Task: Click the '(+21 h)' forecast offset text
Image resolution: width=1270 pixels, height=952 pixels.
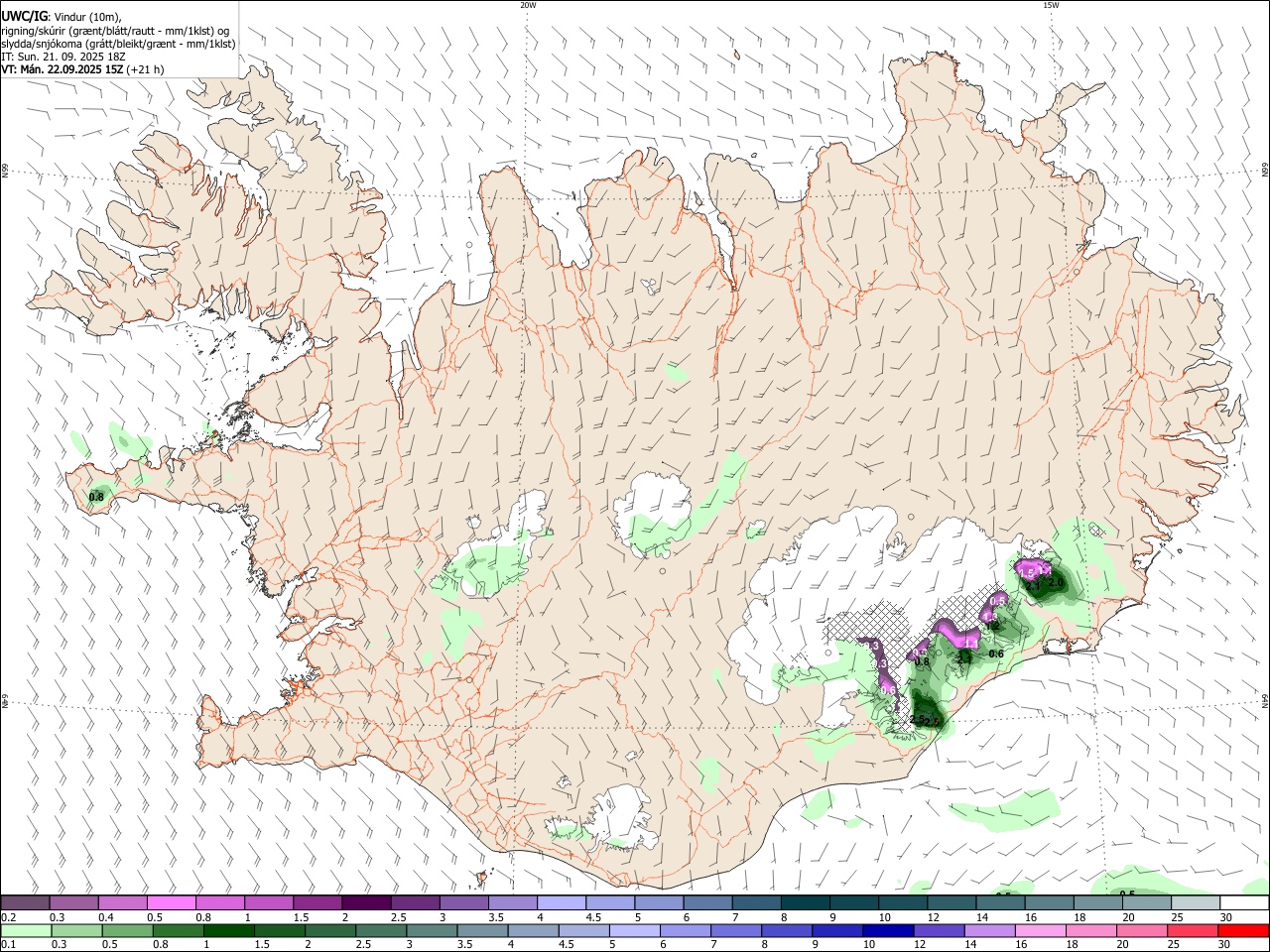Action: [x=145, y=69]
